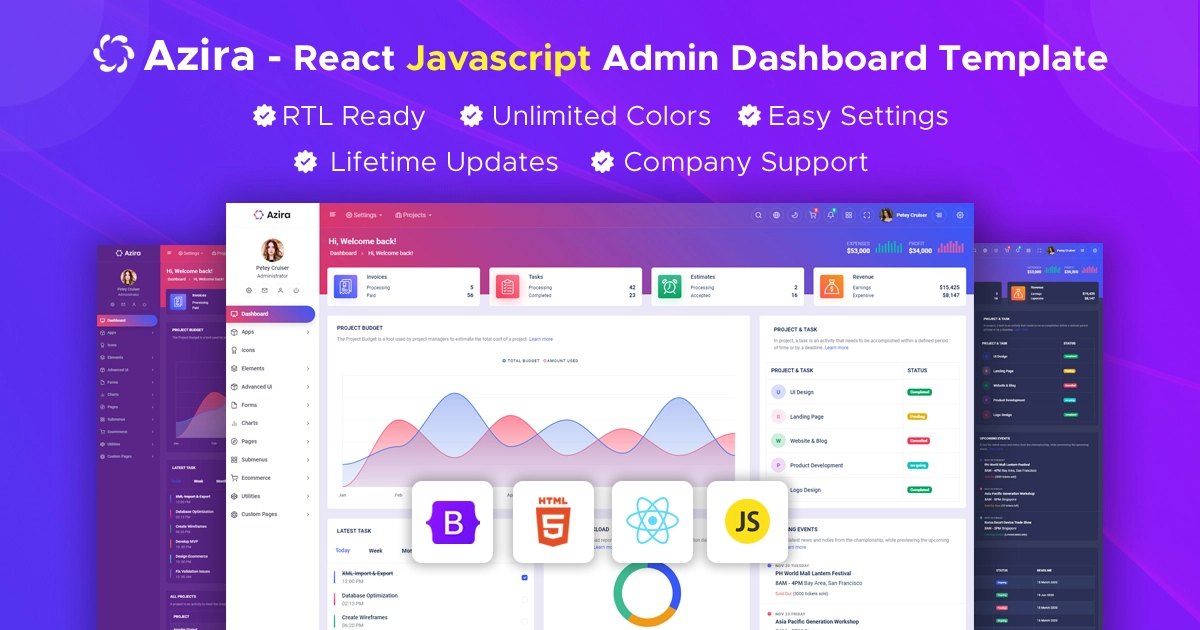This screenshot has width=1200, height=630.
Task: Expand the Submenus sidebar chevron
Action: coord(308,459)
